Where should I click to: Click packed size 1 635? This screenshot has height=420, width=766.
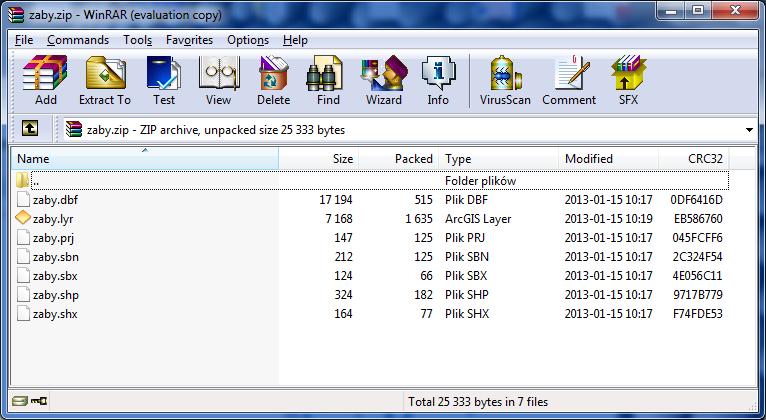[419, 219]
